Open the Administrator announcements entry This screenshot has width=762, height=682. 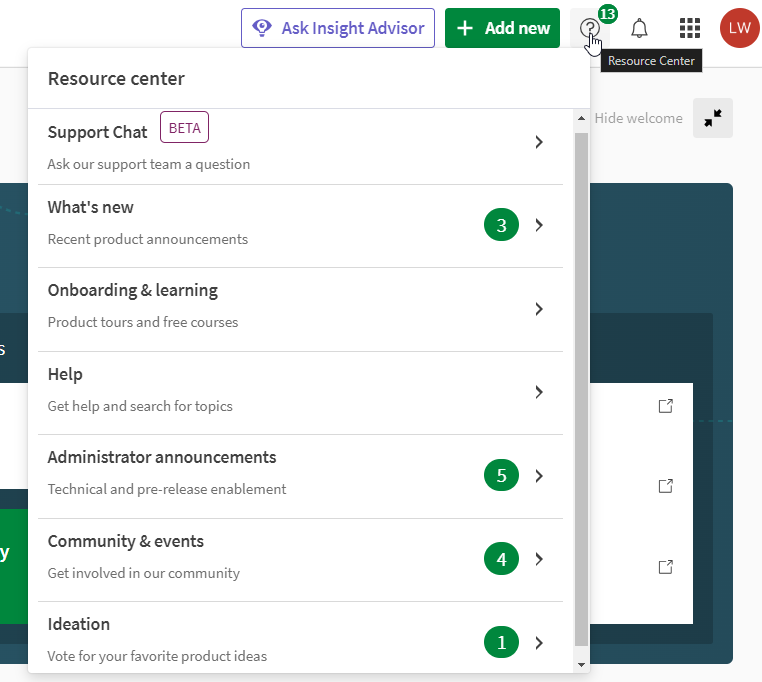[x=300, y=476]
